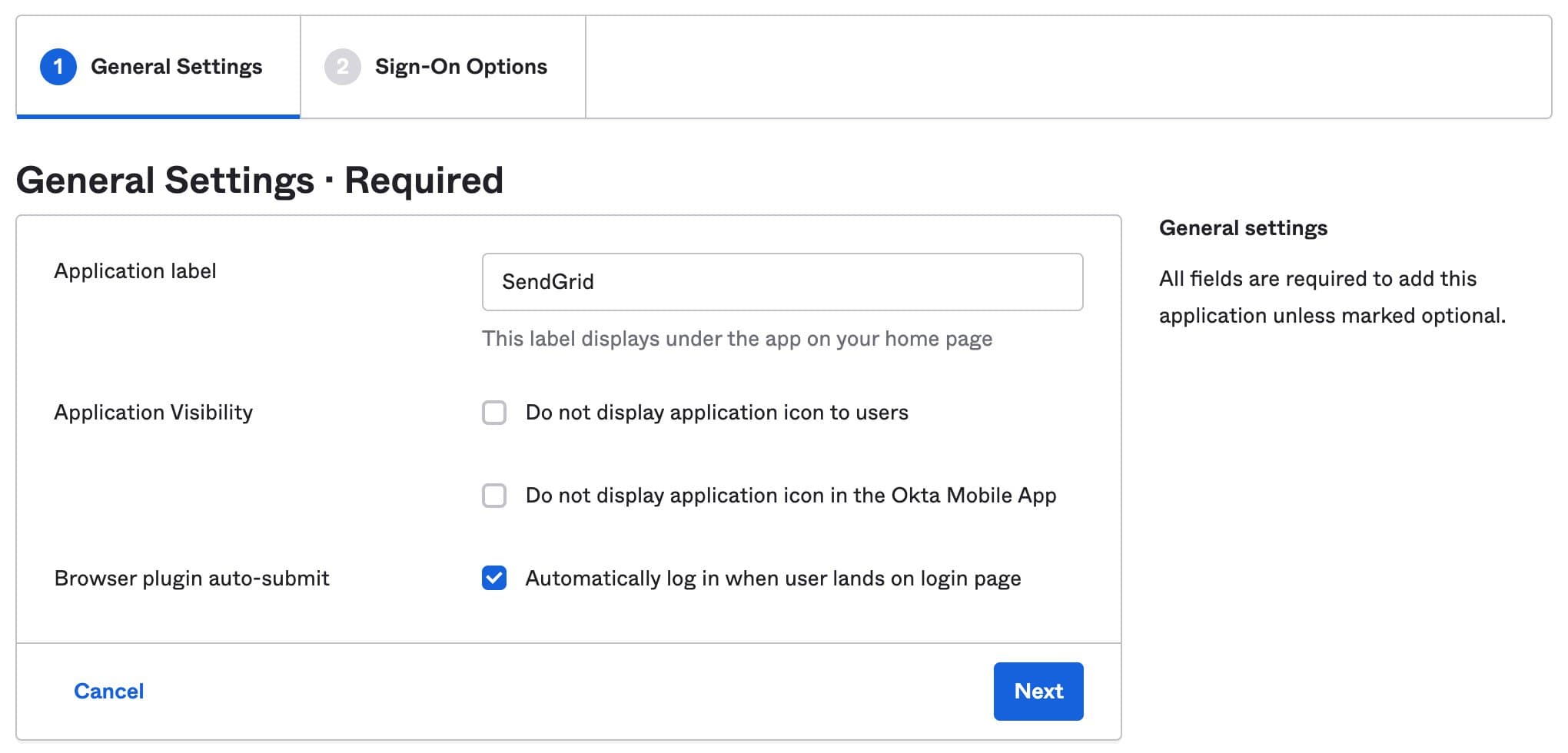Click the label help text below the input

pyautogui.click(x=736, y=338)
